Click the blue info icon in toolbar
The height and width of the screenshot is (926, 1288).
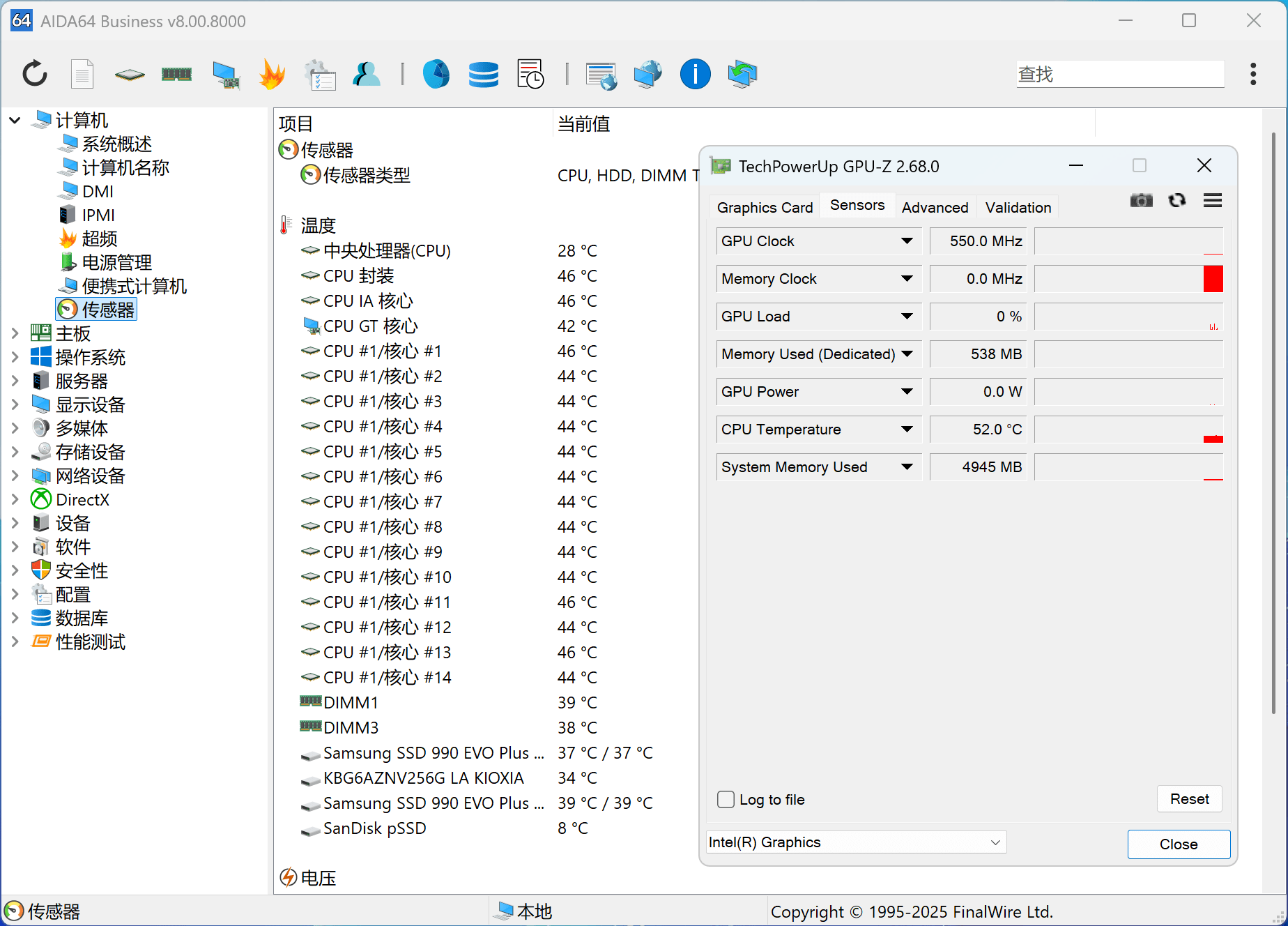click(x=695, y=74)
